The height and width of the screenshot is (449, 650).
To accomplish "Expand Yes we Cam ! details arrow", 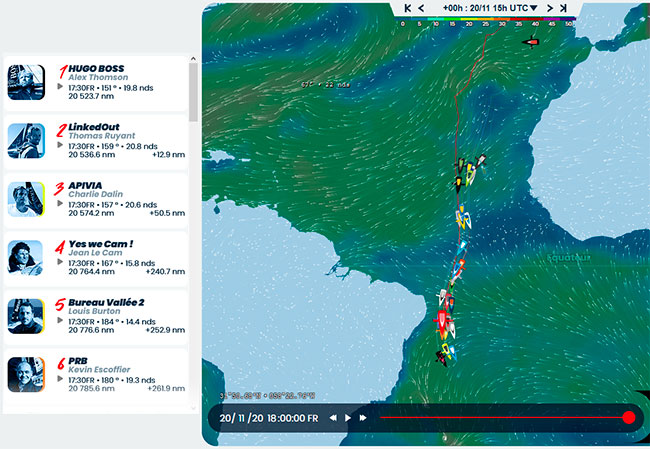I will (x=60, y=262).
